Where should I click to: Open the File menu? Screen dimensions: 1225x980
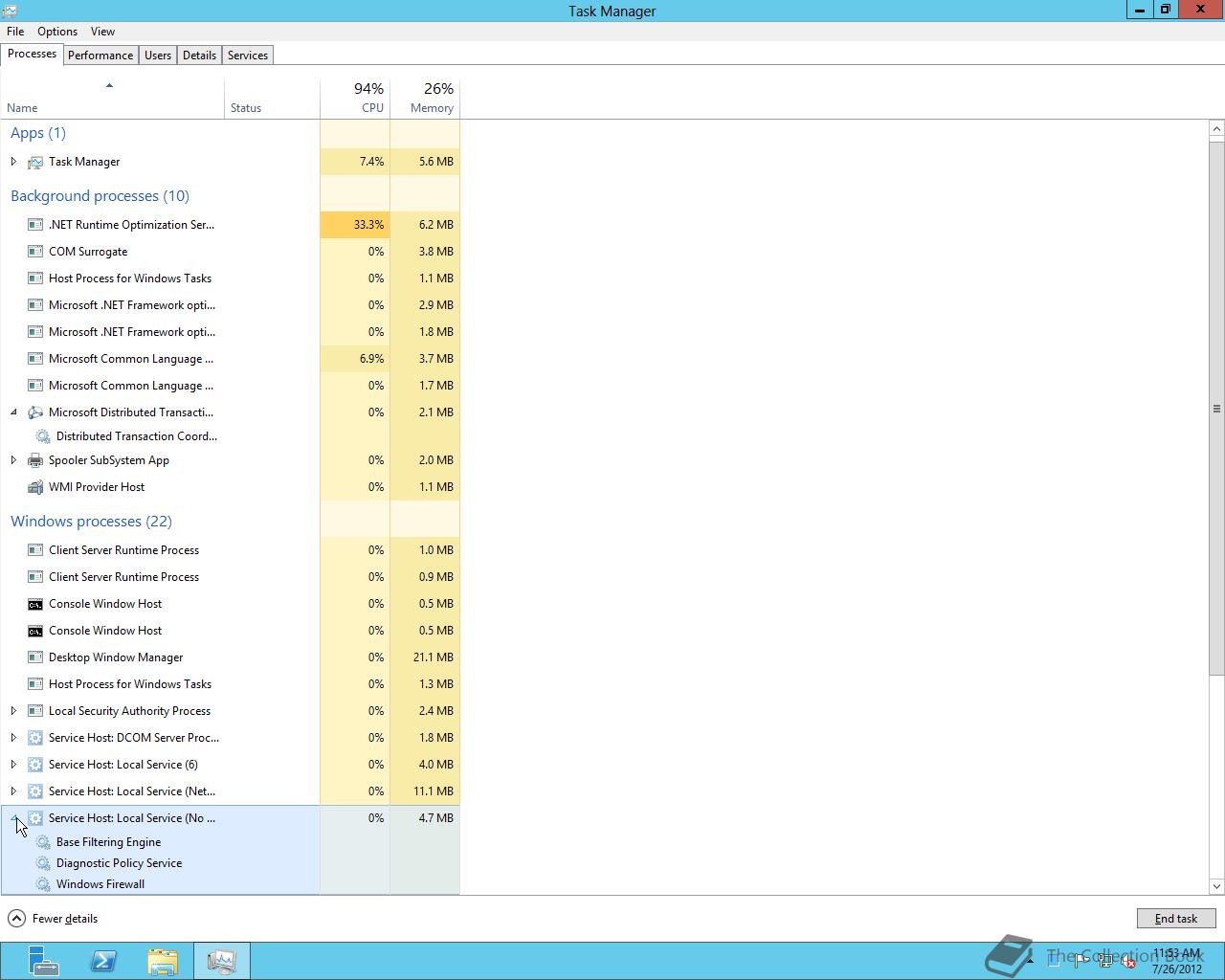tap(15, 32)
